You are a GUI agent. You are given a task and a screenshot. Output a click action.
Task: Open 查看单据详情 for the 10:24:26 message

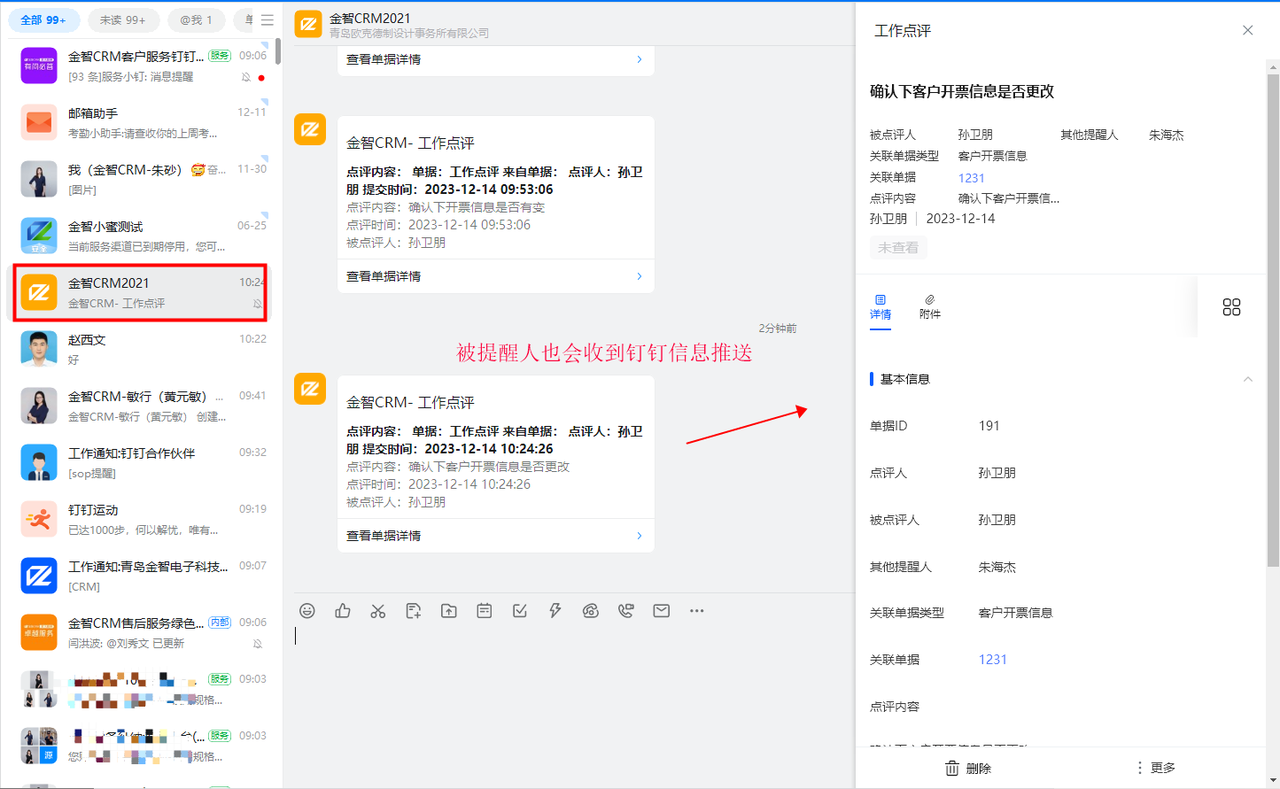[495, 536]
